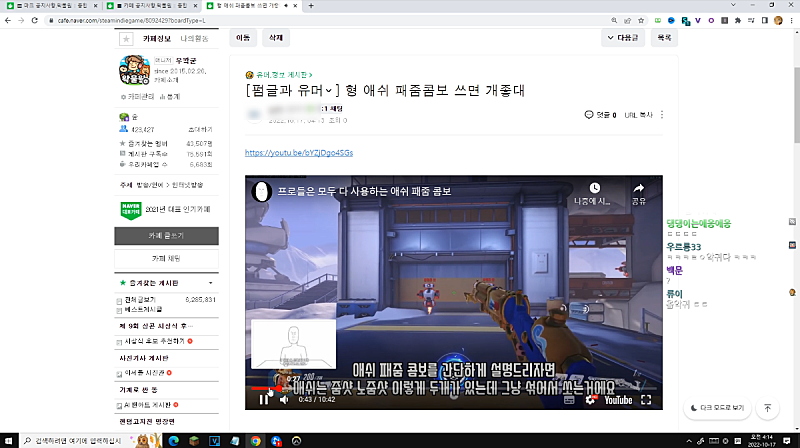Click the 이동 move button
The width and height of the screenshot is (800, 448).
[x=243, y=38]
